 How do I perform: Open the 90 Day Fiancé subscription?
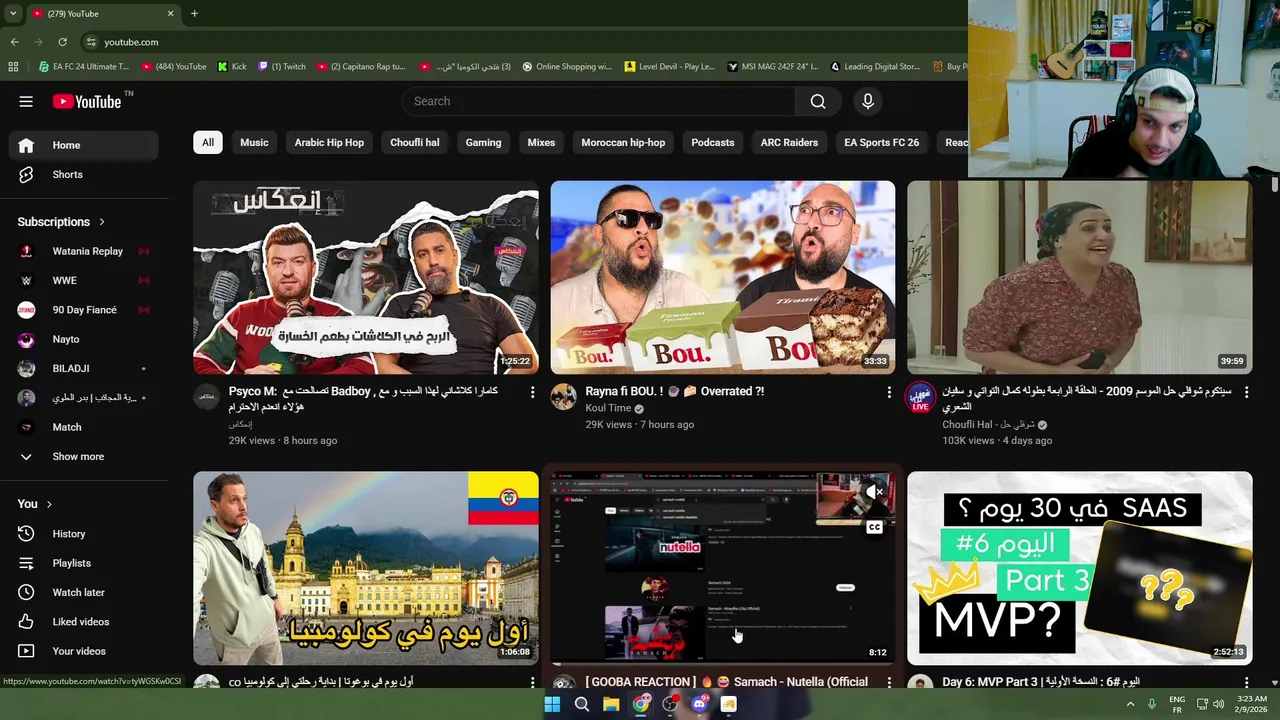[x=84, y=310]
